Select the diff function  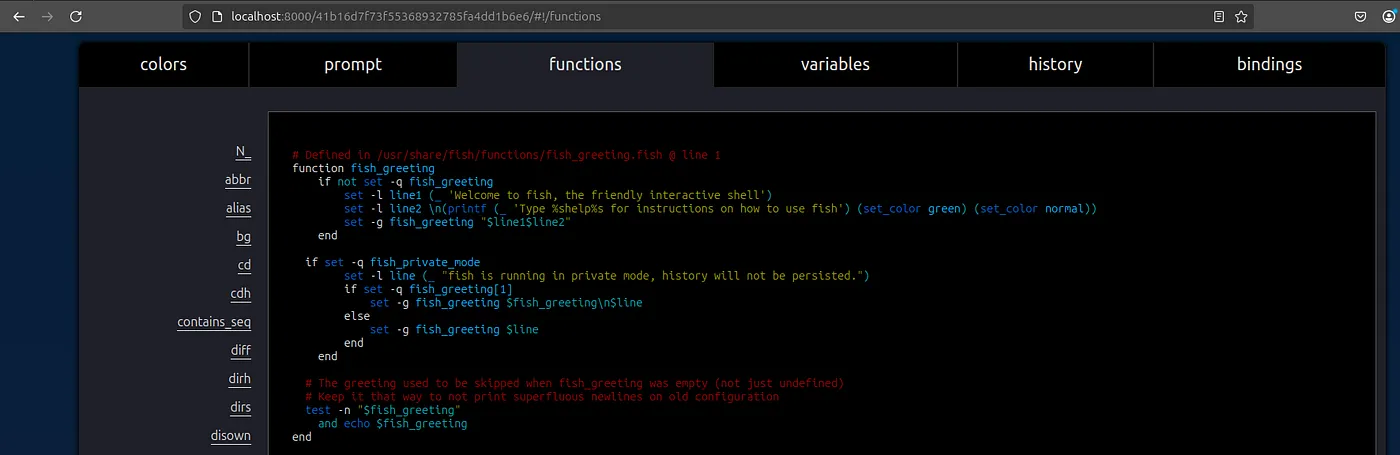point(241,350)
